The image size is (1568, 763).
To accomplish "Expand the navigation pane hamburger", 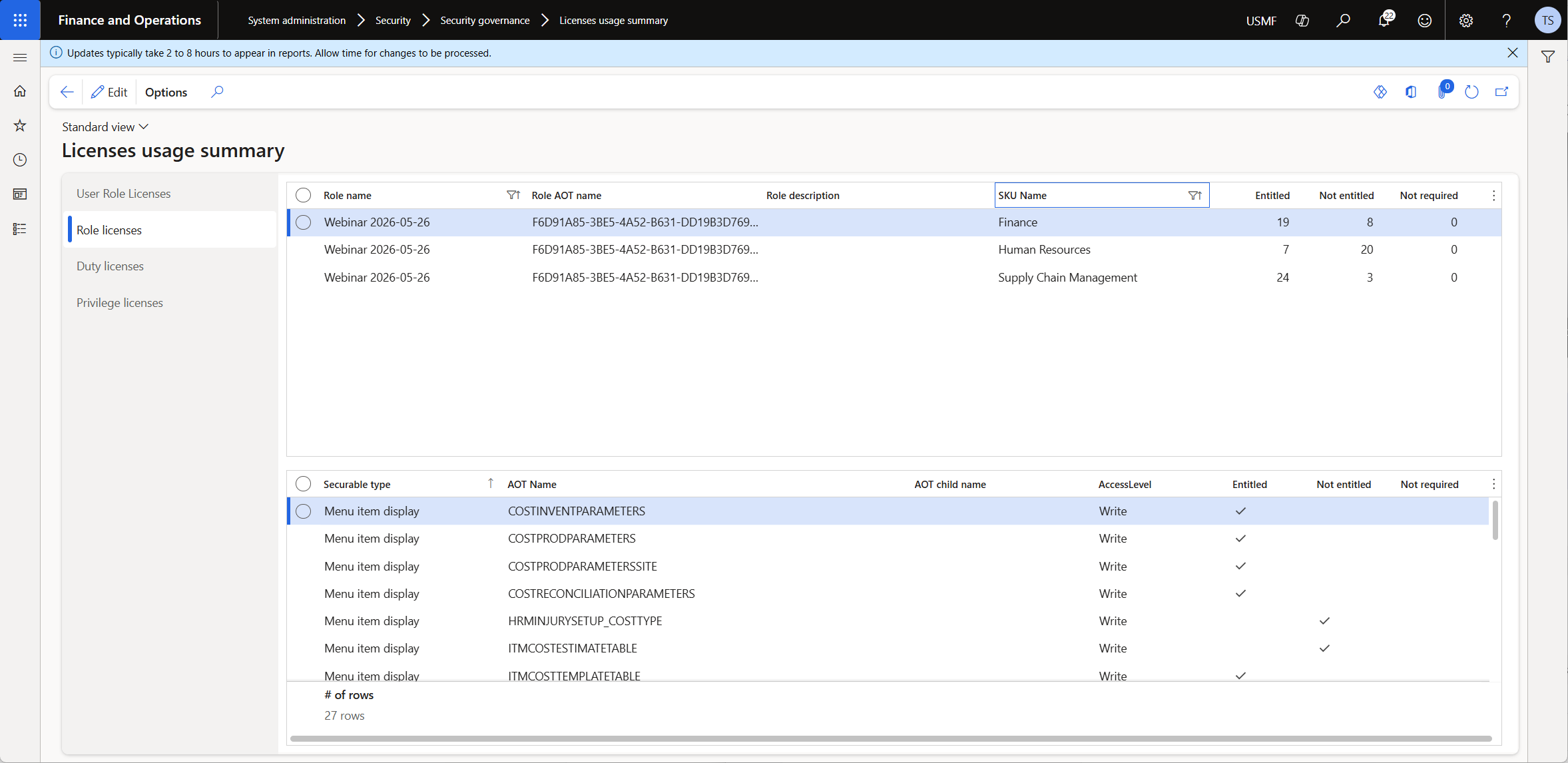I will (x=20, y=58).
